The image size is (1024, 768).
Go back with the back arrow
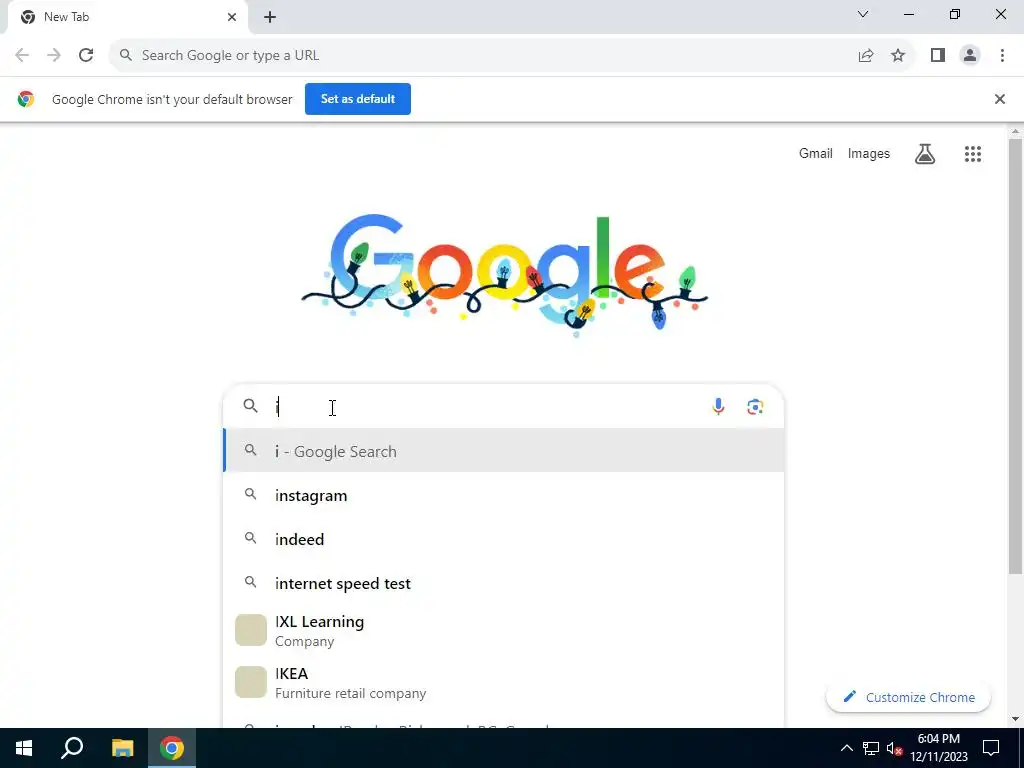22,56
